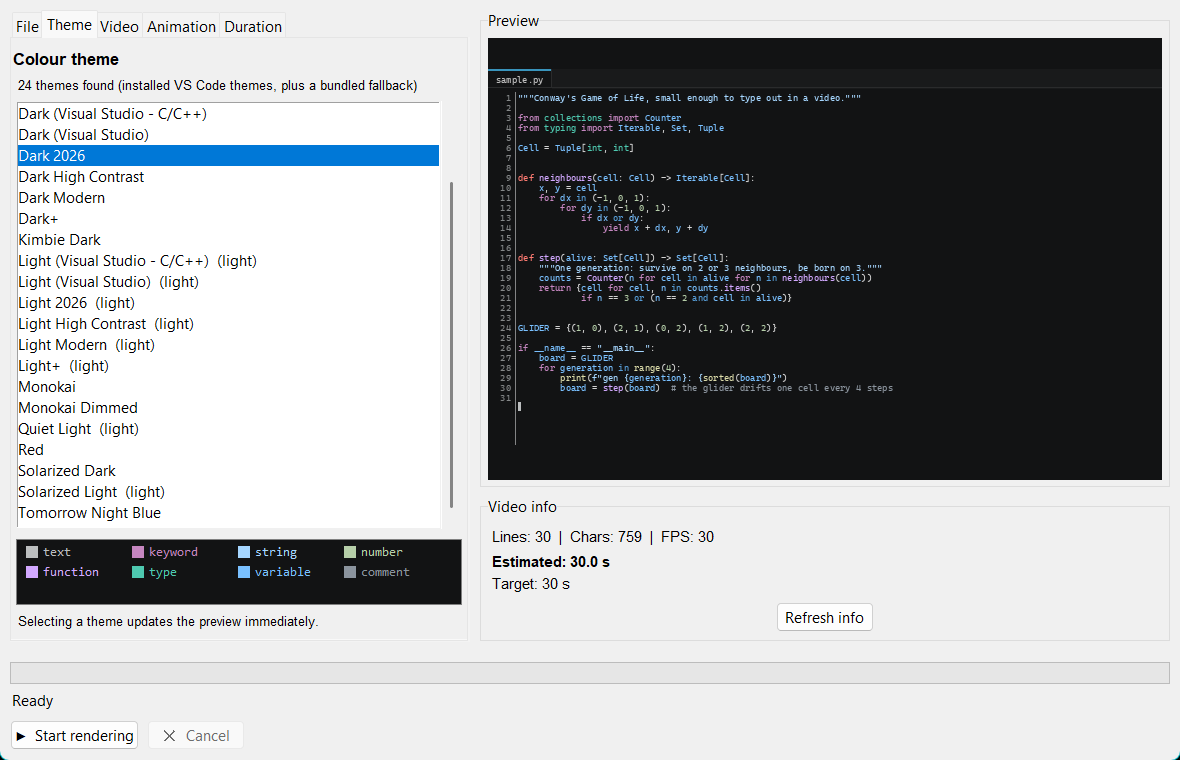Select Light (Visual Studio - C/C++) theme

[x=228, y=261]
